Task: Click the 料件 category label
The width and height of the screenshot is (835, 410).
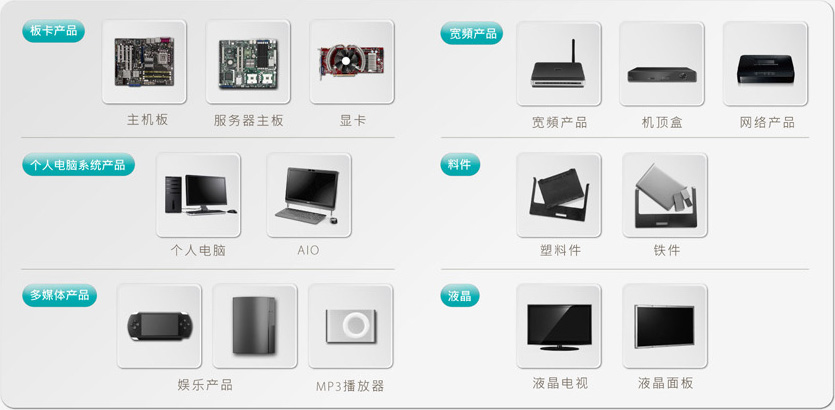Action: [460, 165]
